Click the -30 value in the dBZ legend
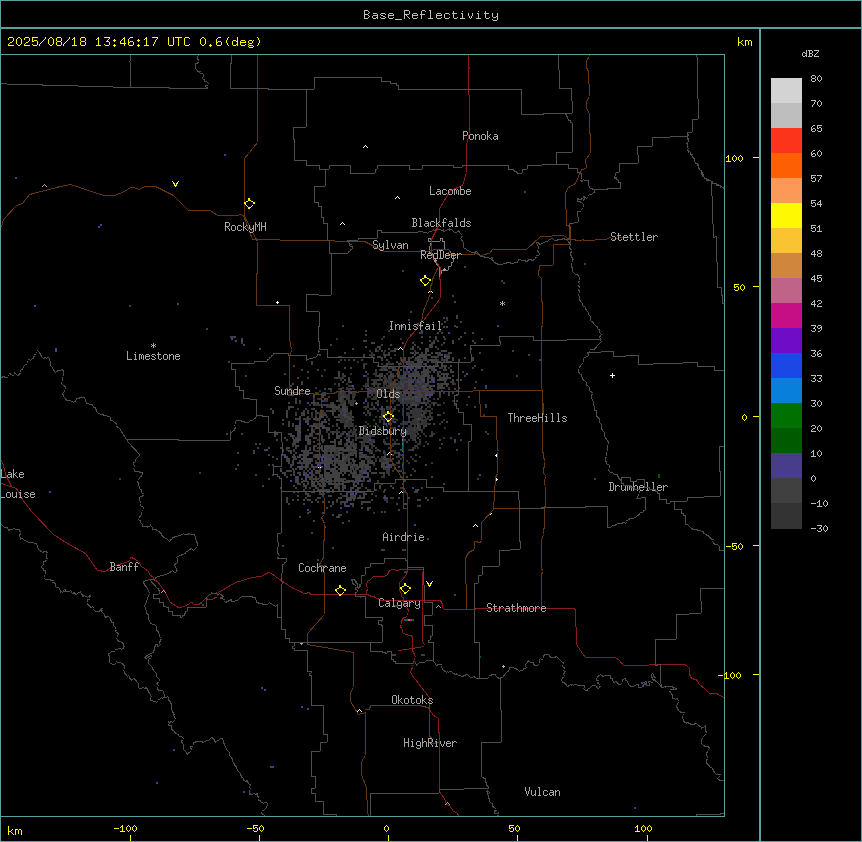The image size is (862, 842). [x=819, y=528]
